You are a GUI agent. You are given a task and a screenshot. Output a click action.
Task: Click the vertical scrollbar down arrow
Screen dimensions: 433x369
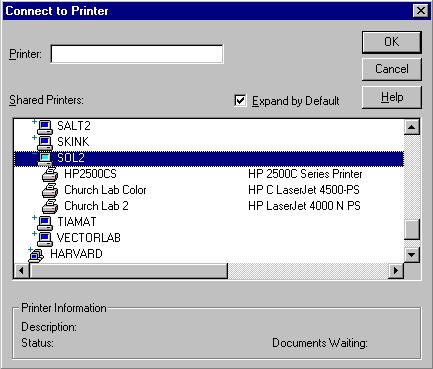coord(412,255)
